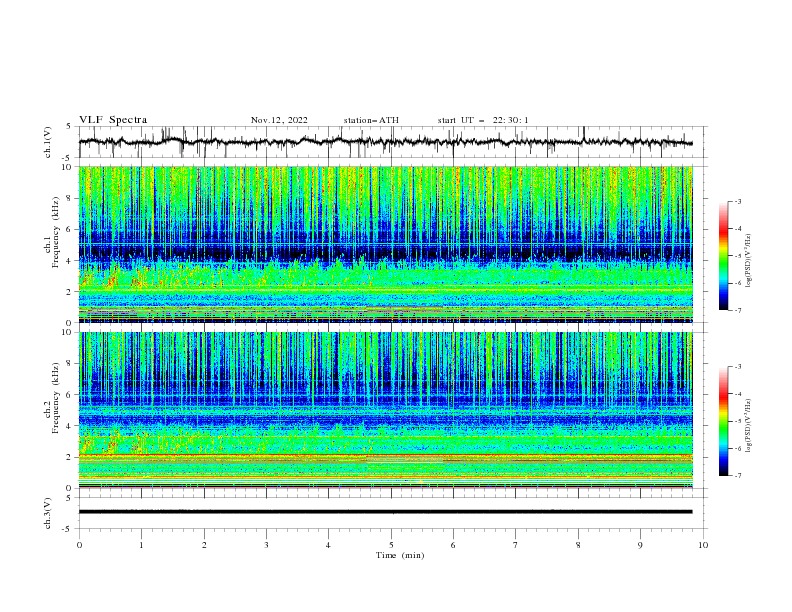Click the ch.1 "Frequency (kHz)" axis label
This screenshot has width=792, height=612.
[x=55, y=231]
